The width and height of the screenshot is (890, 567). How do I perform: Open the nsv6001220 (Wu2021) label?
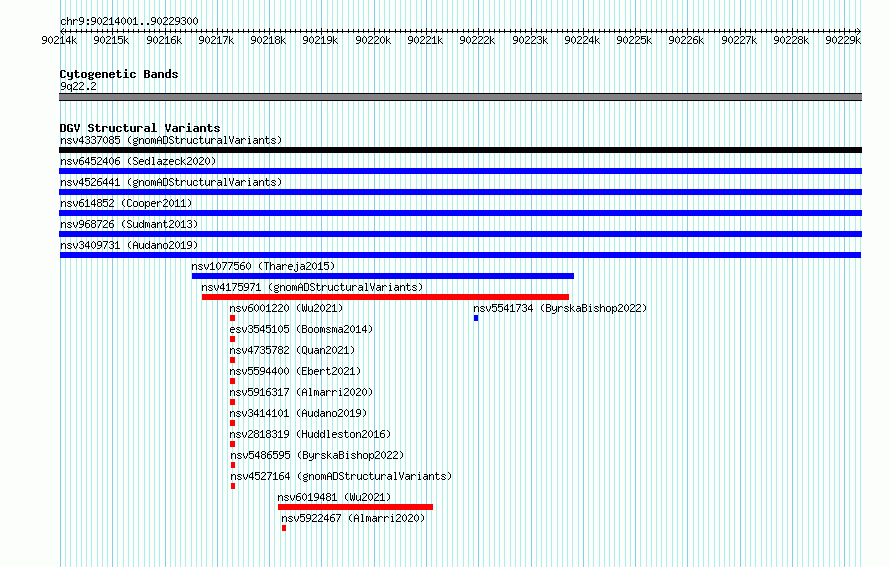tap(286, 308)
